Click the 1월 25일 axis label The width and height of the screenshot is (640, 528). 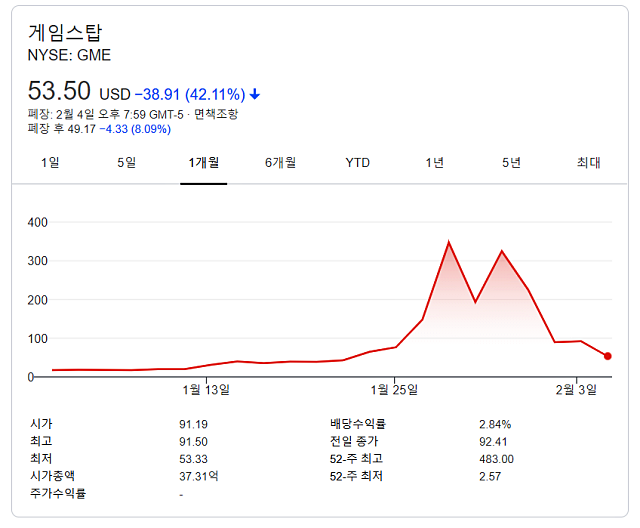(x=394, y=390)
